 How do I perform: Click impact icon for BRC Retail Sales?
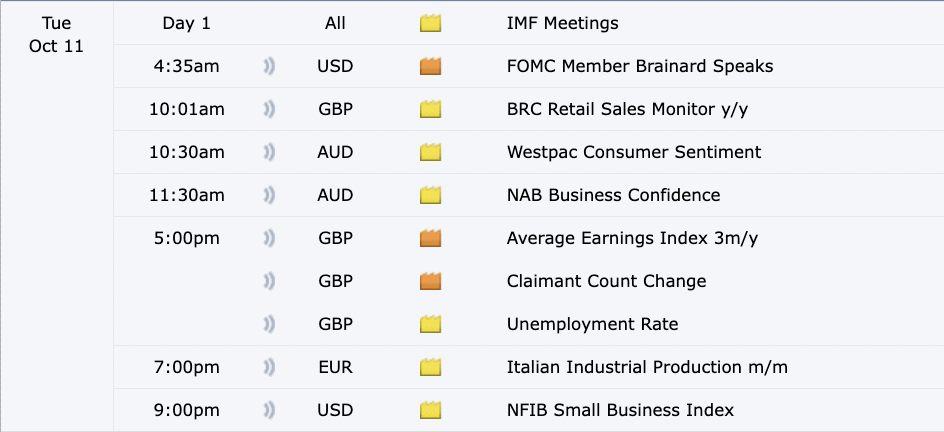point(431,110)
